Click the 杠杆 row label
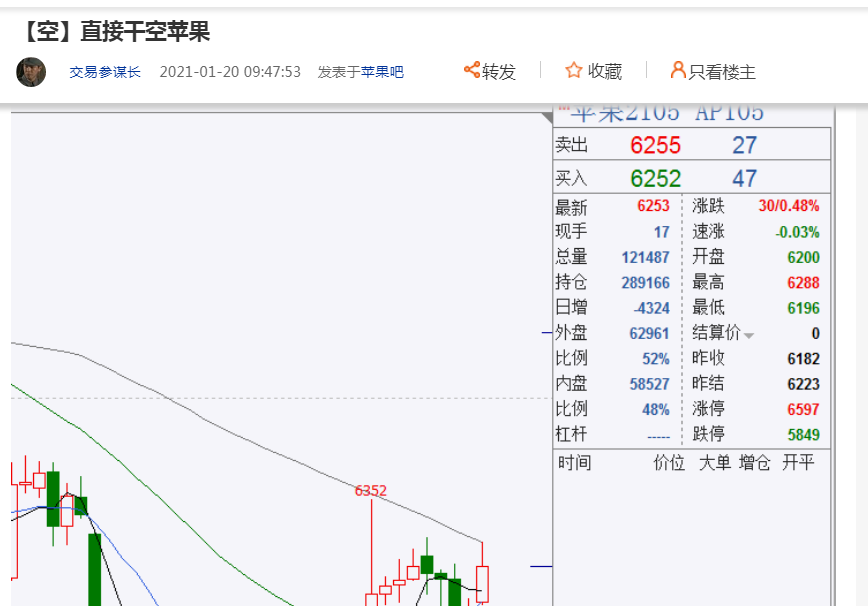The width and height of the screenshot is (868, 606). pyautogui.click(x=571, y=434)
